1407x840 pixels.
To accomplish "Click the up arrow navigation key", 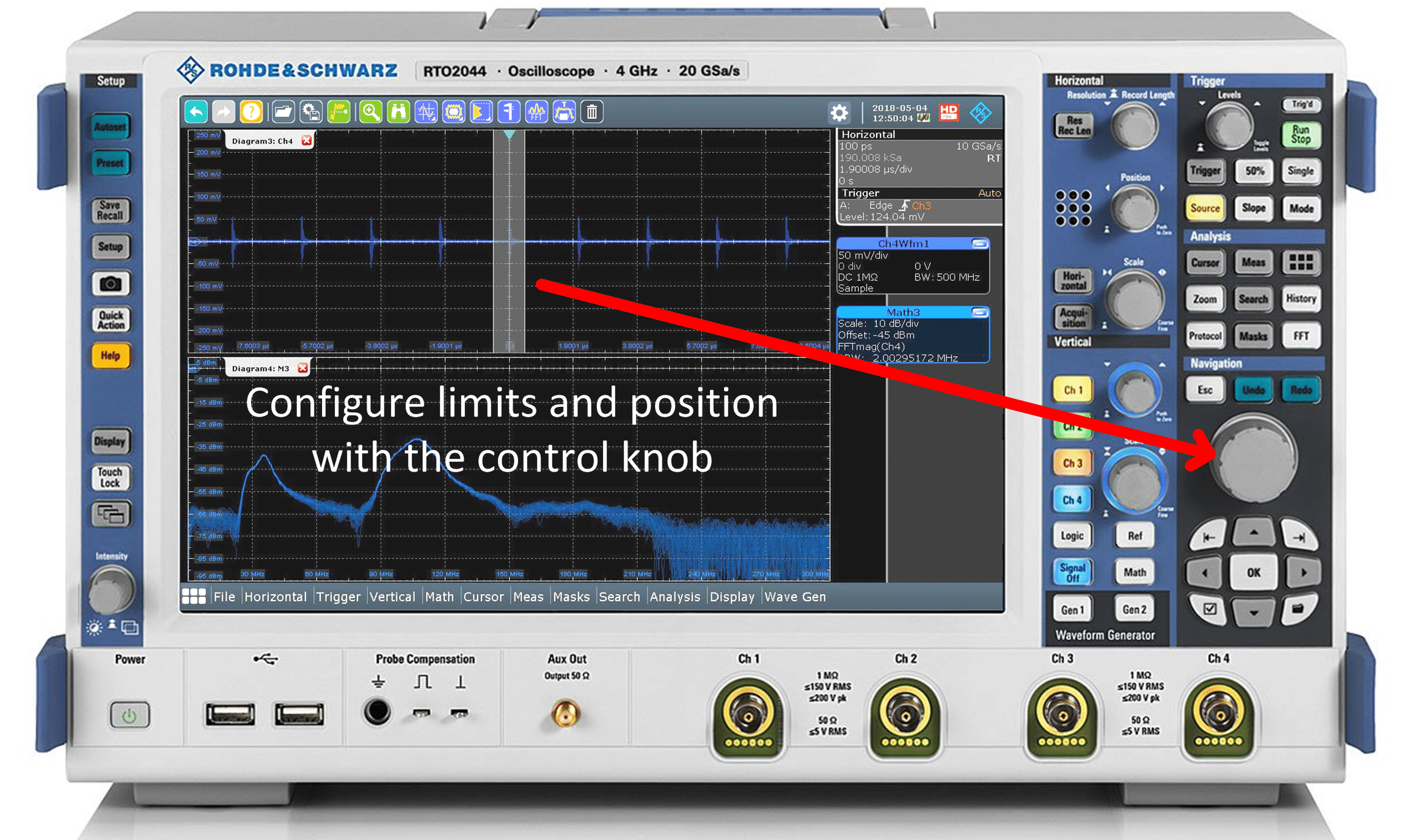I will [1254, 533].
